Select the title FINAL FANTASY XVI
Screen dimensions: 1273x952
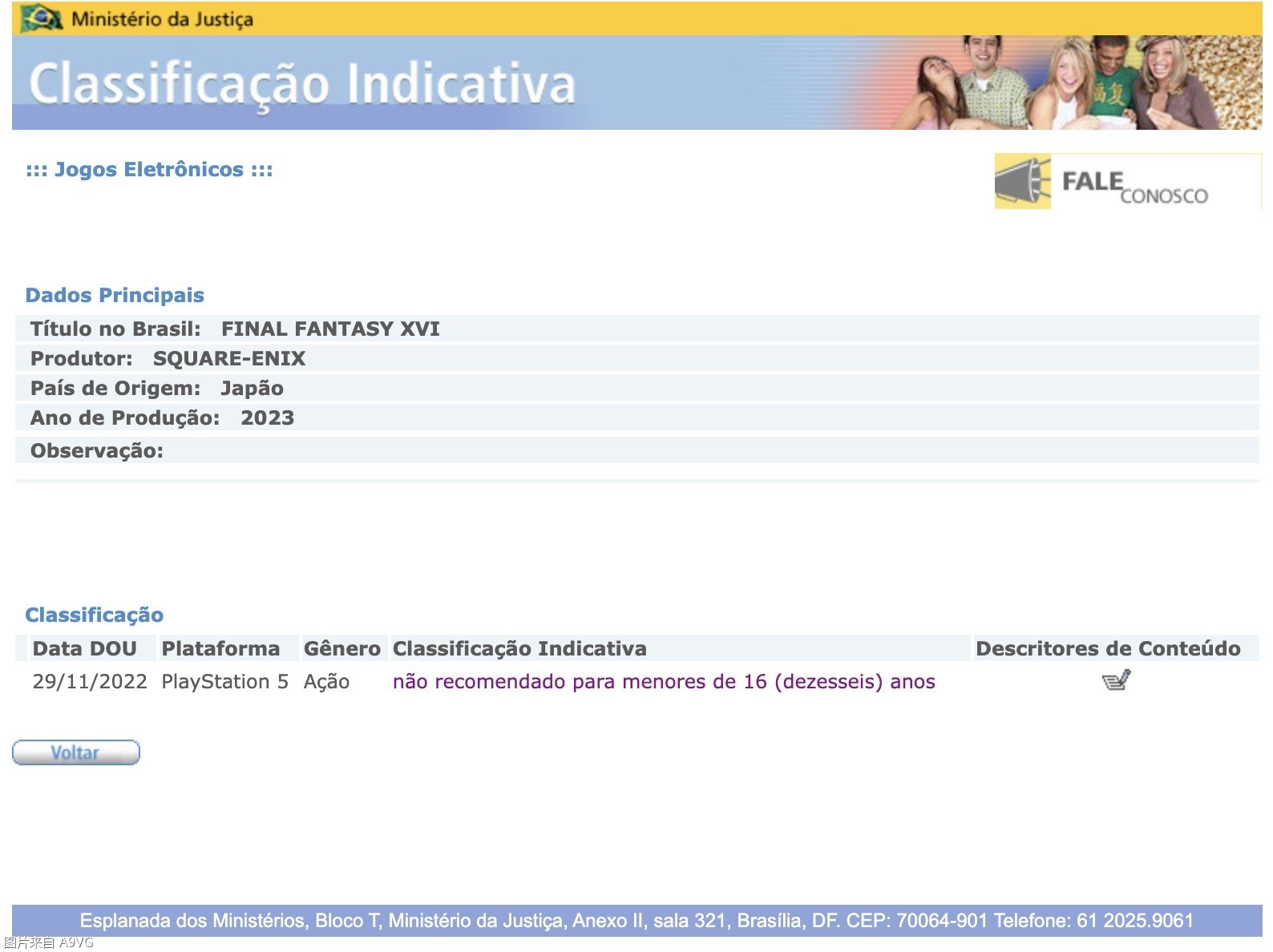(330, 329)
